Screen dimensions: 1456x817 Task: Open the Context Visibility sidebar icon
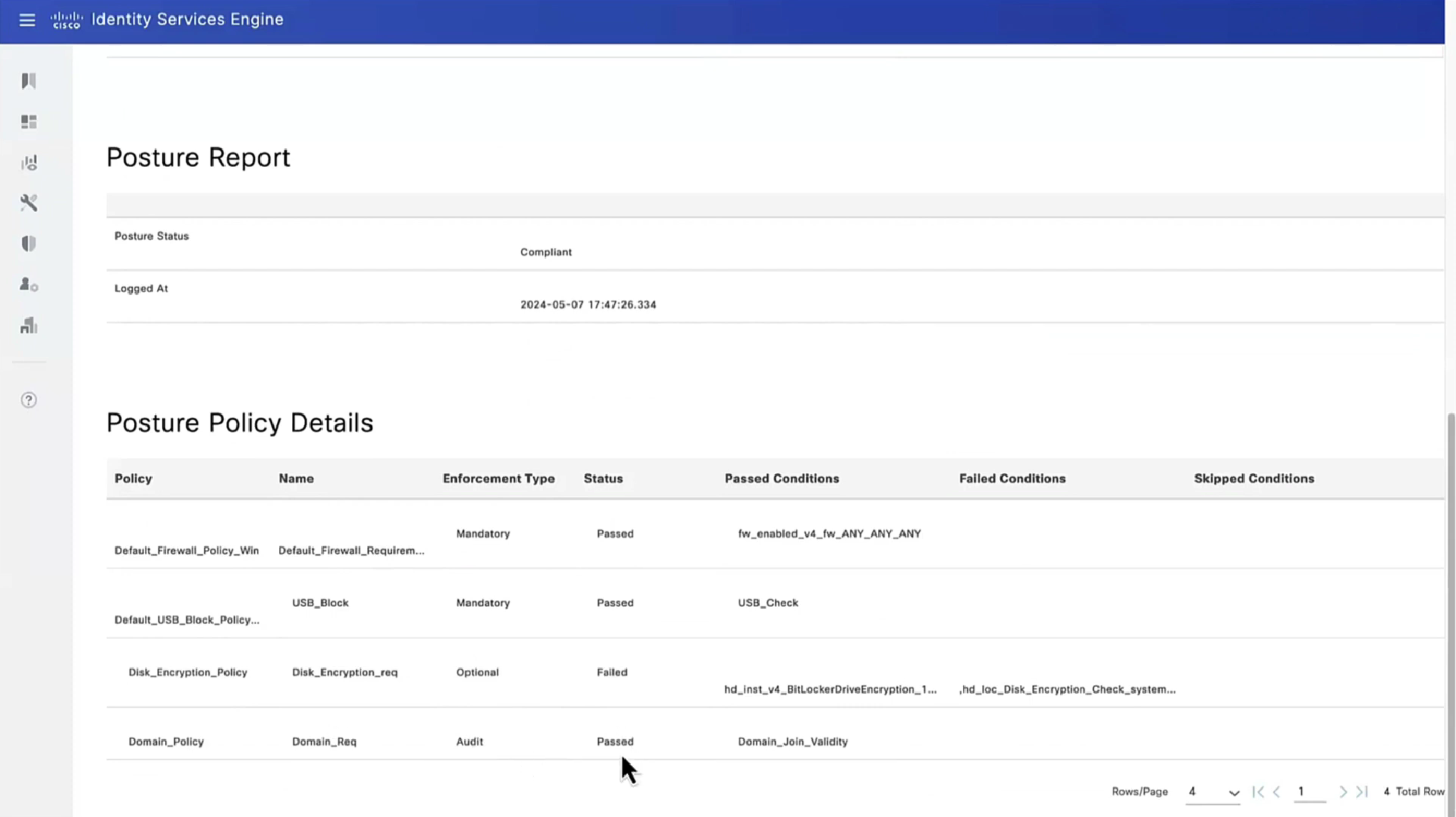29,163
